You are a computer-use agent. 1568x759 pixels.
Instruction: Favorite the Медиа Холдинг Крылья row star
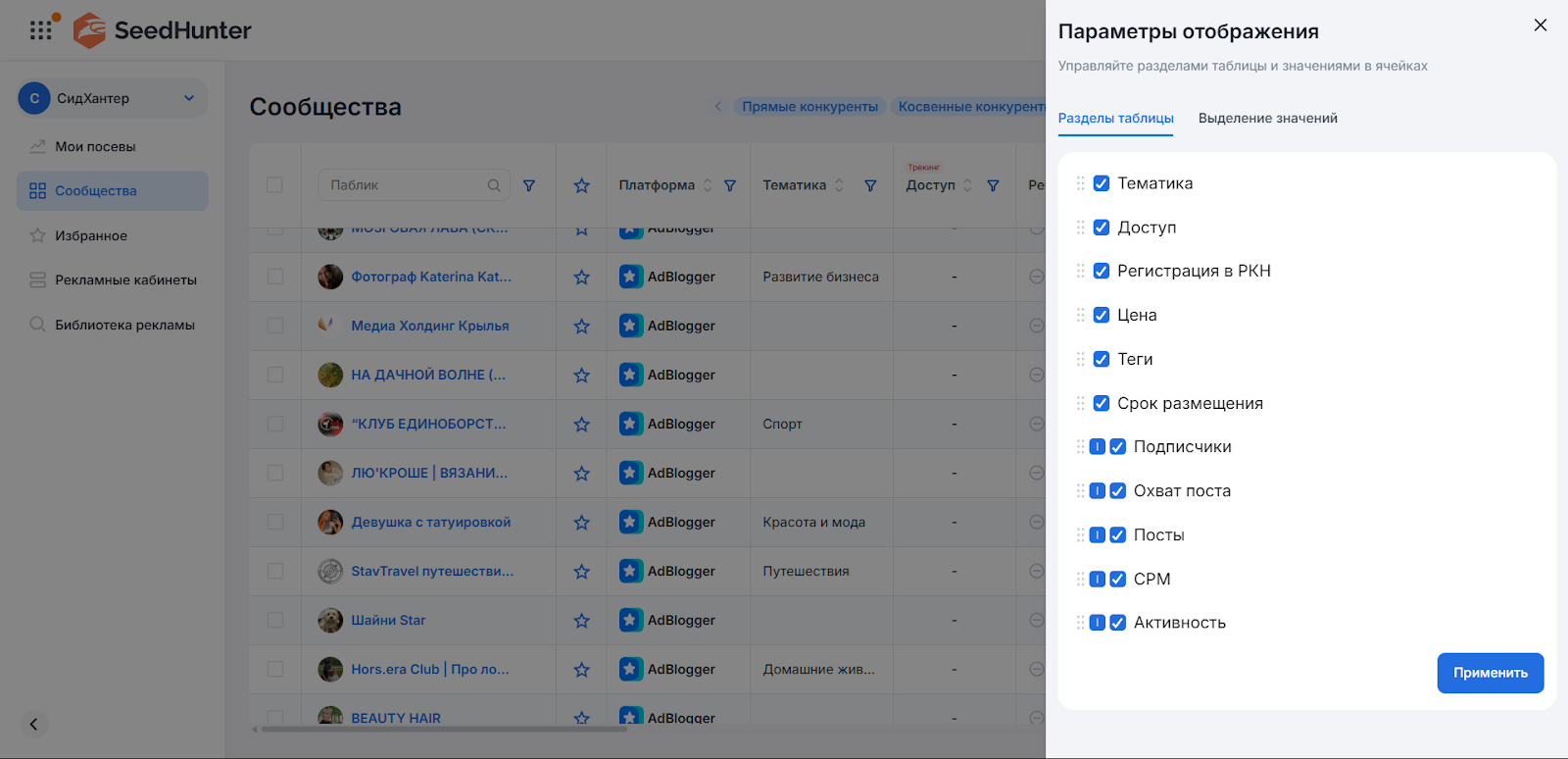point(581,327)
